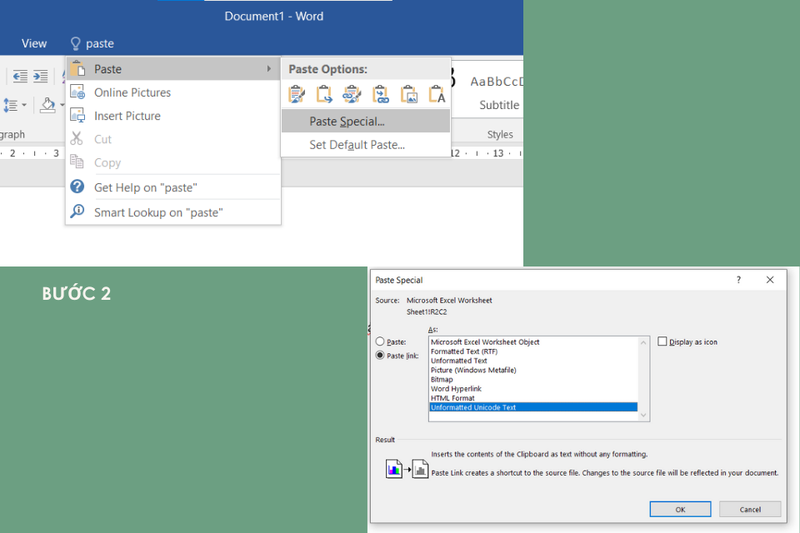Open the Shading color dropdown arrow

point(62,105)
